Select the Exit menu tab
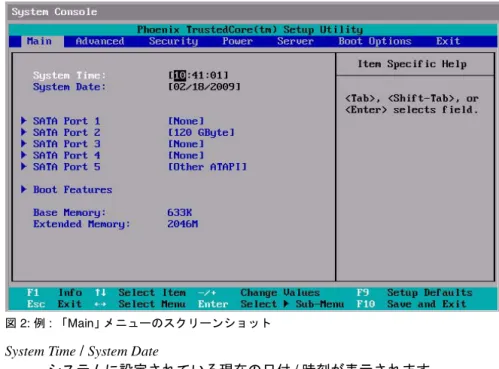499x369 pixels. coord(448,41)
